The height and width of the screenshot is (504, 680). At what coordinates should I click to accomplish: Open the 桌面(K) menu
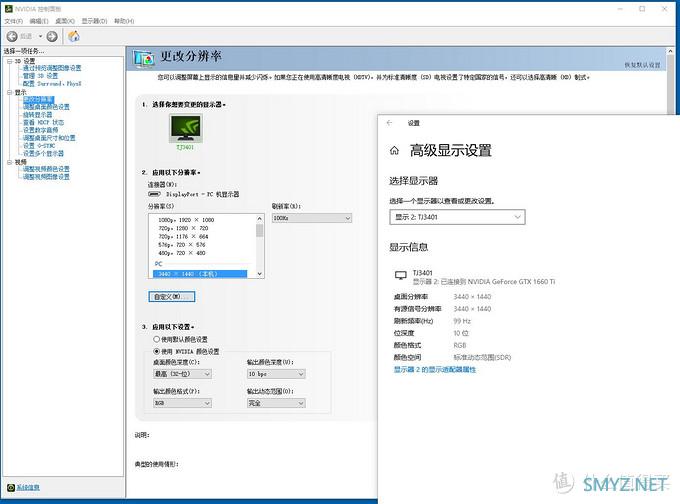pyautogui.click(x=65, y=21)
